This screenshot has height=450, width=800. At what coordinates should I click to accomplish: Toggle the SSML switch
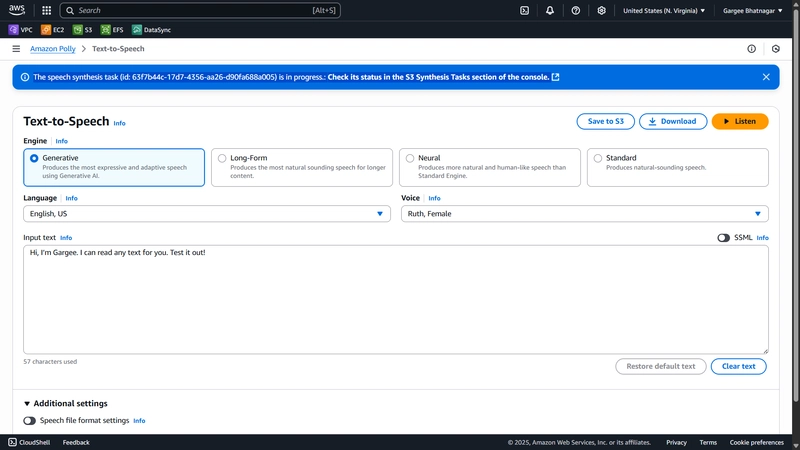point(723,238)
